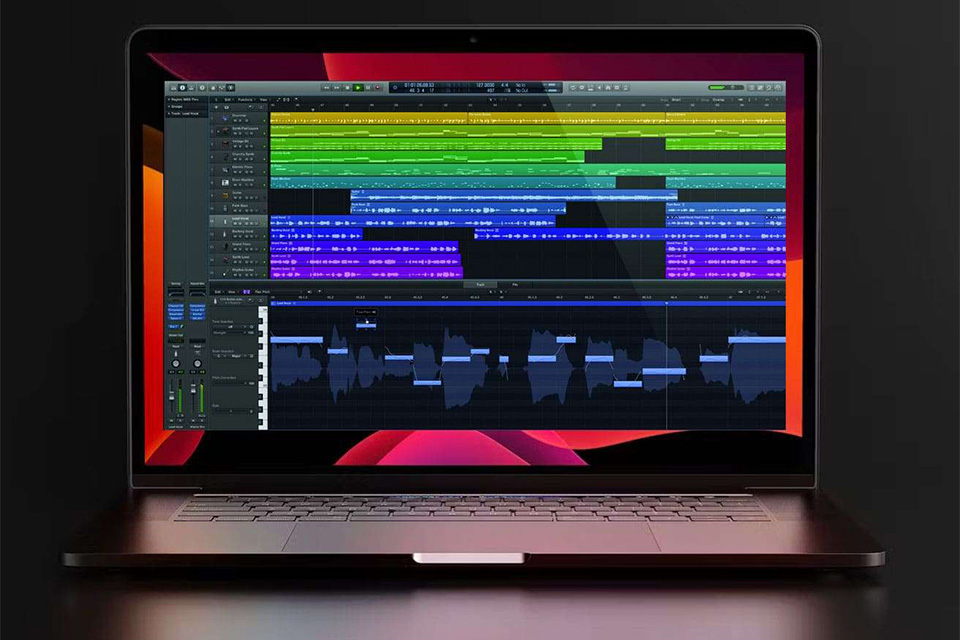Screen dimensions: 960x640
Task: Mute the Drummer track
Action: tap(234, 121)
